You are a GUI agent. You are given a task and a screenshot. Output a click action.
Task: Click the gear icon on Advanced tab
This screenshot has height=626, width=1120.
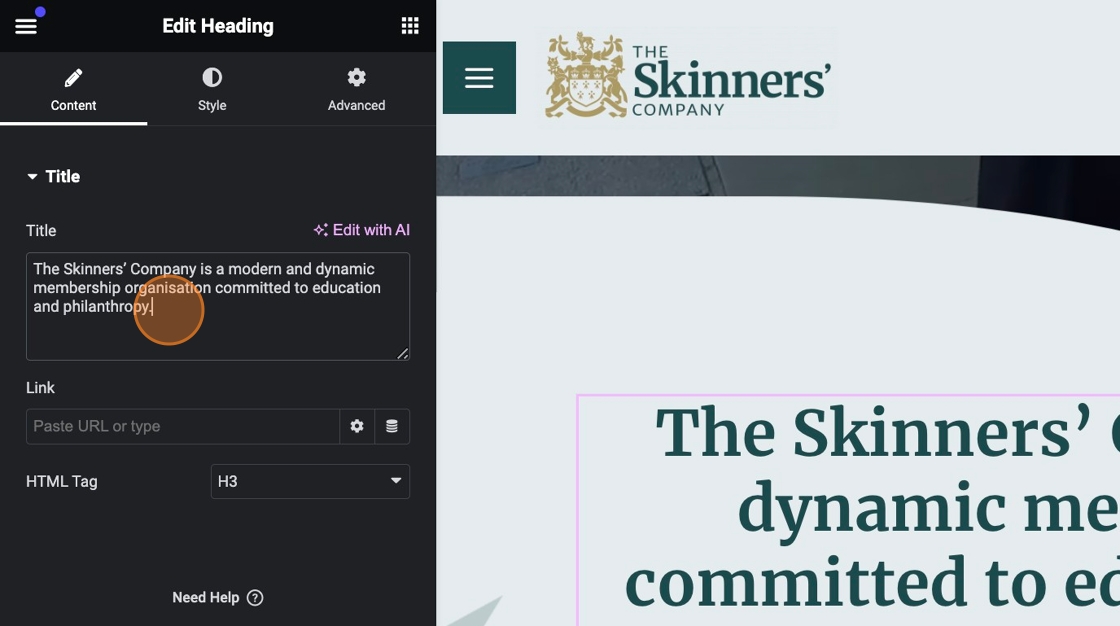tap(356, 77)
